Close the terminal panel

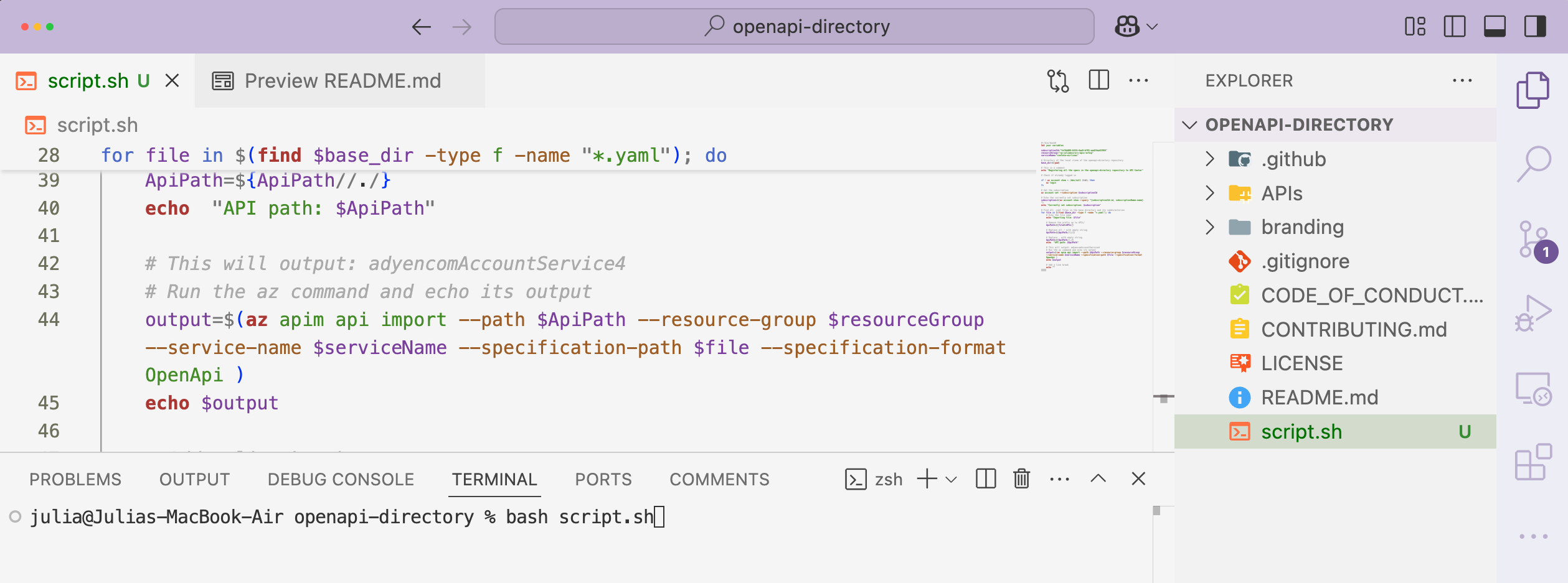tap(1138, 478)
